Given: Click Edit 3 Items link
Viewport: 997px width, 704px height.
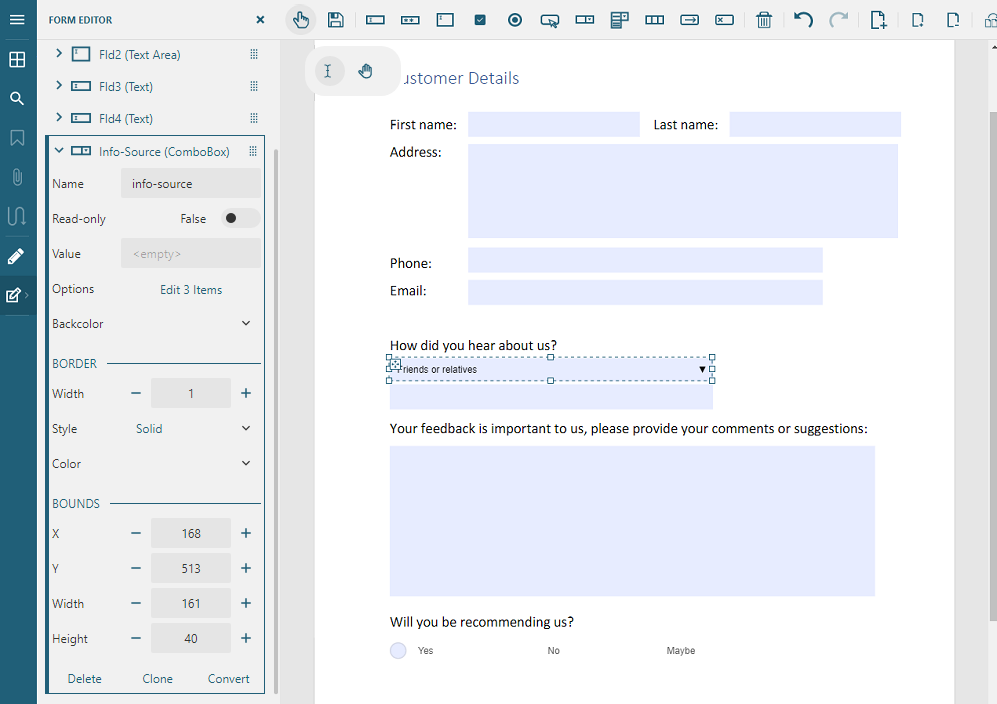Looking at the screenshot, I should coord(191,289).
